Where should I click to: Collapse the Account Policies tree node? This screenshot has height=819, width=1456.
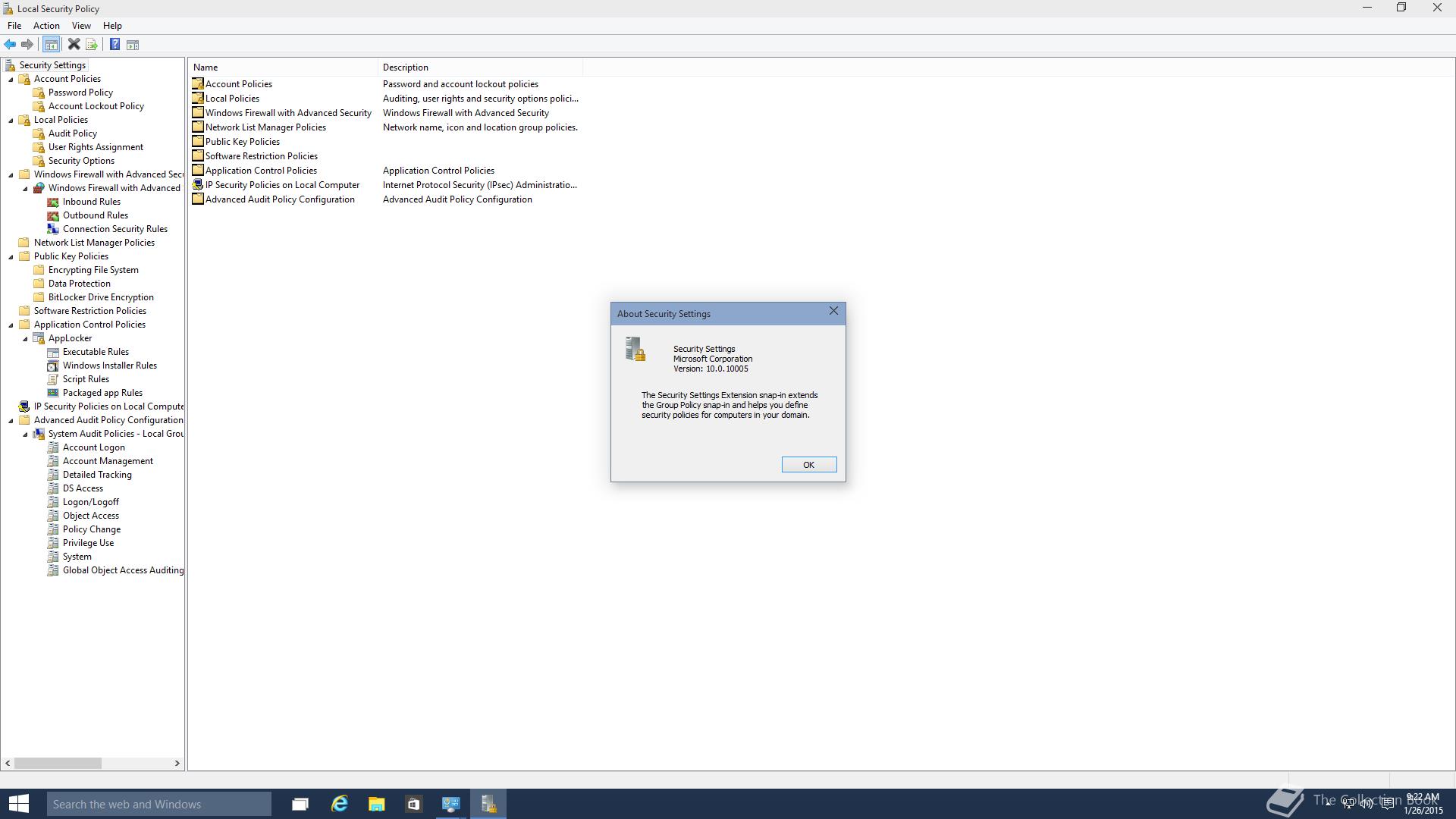(x=11, y=80)
